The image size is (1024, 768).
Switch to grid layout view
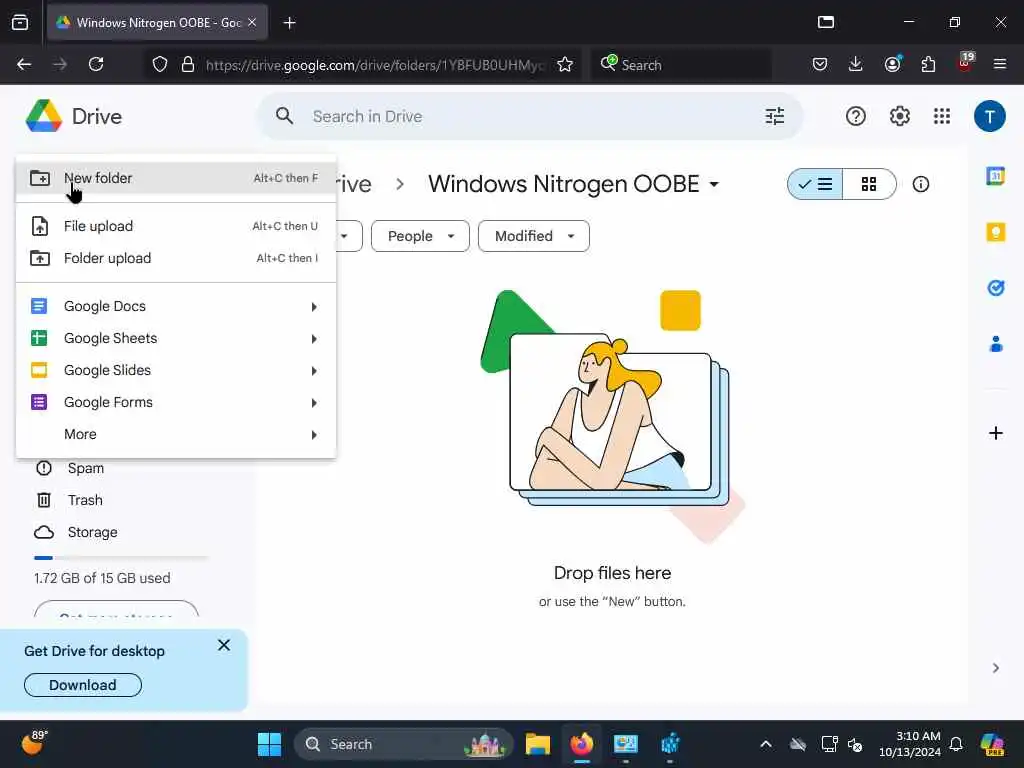(x=869, y=184)
